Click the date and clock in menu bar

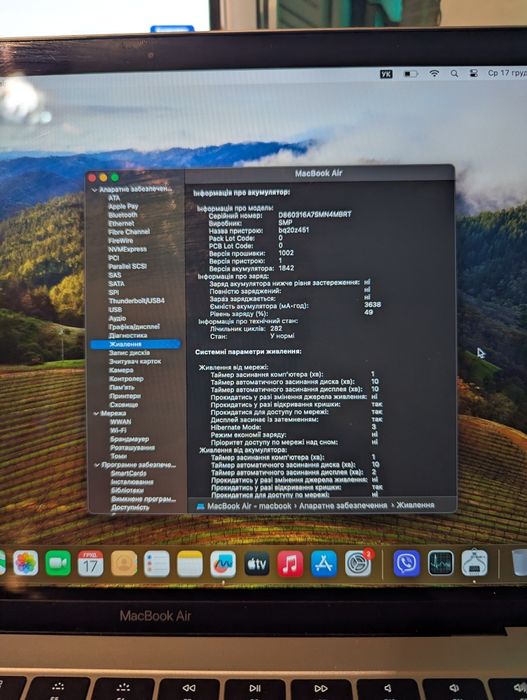(x=507, y=73)
